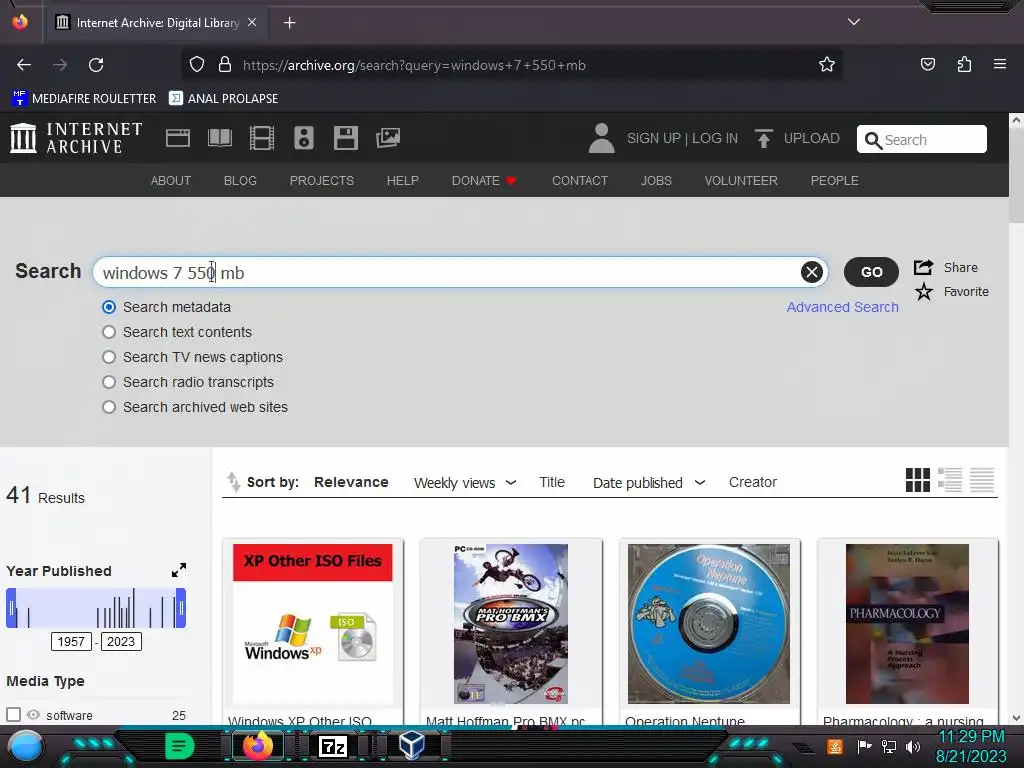Go back with the browser back arrow
This screenshot has width=1024, height=768.
coord(24,65)
